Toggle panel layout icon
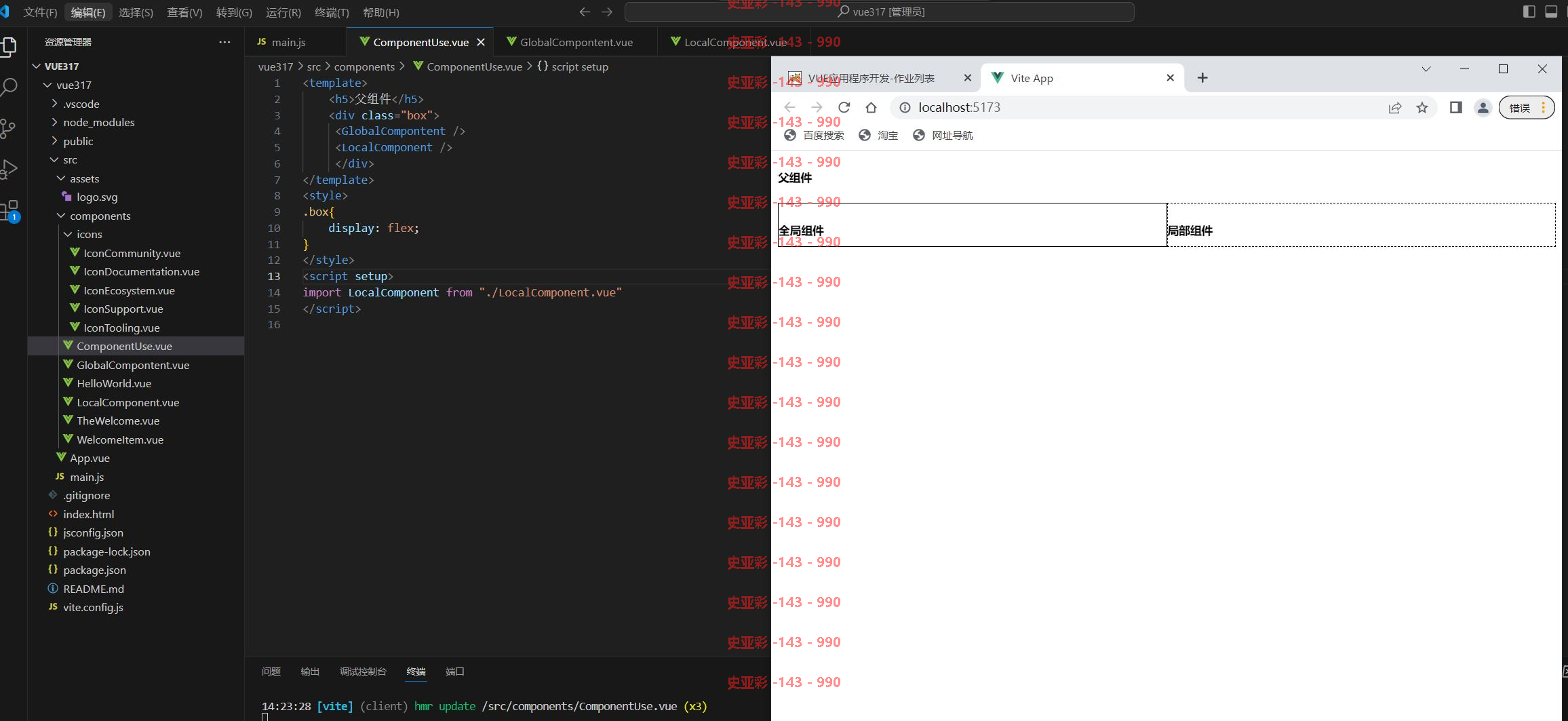 [x=1551, y=12]
